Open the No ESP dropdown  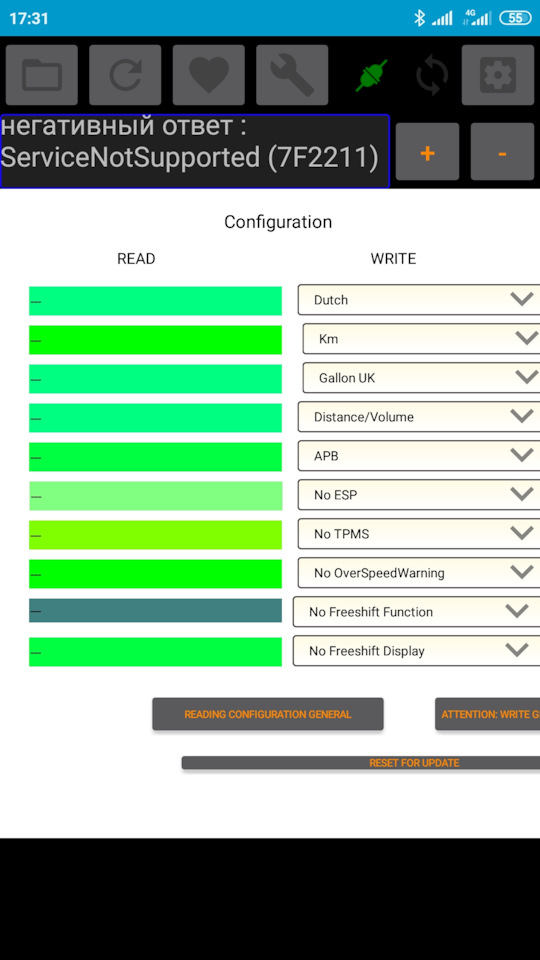(x=419, y=495)
